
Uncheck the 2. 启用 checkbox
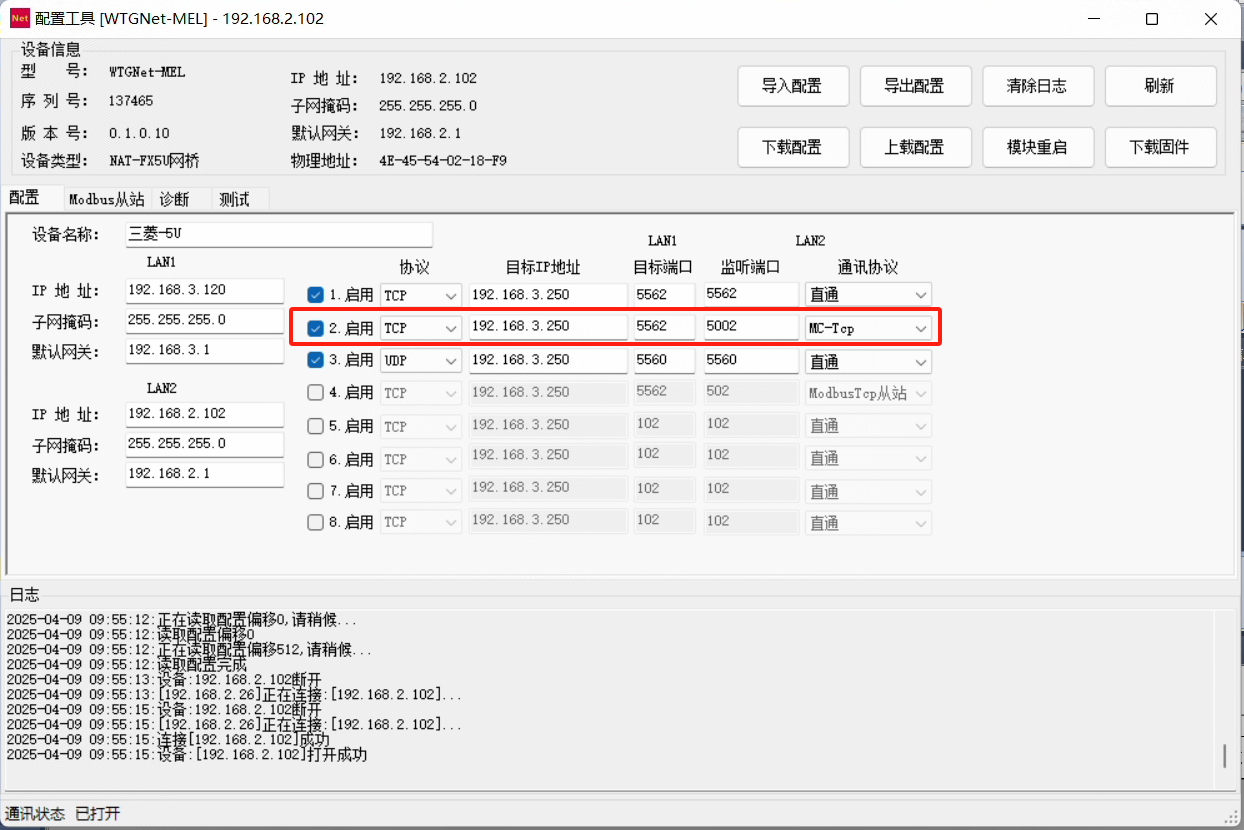(316, 328)
